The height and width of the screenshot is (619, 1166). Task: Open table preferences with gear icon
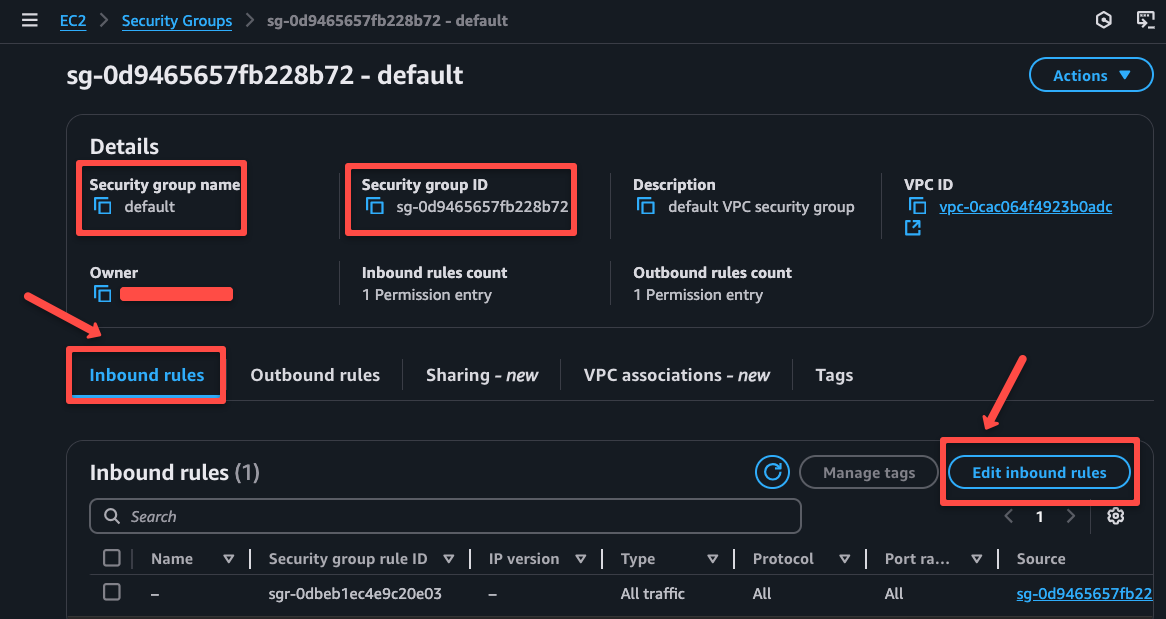click(1116, 516)
